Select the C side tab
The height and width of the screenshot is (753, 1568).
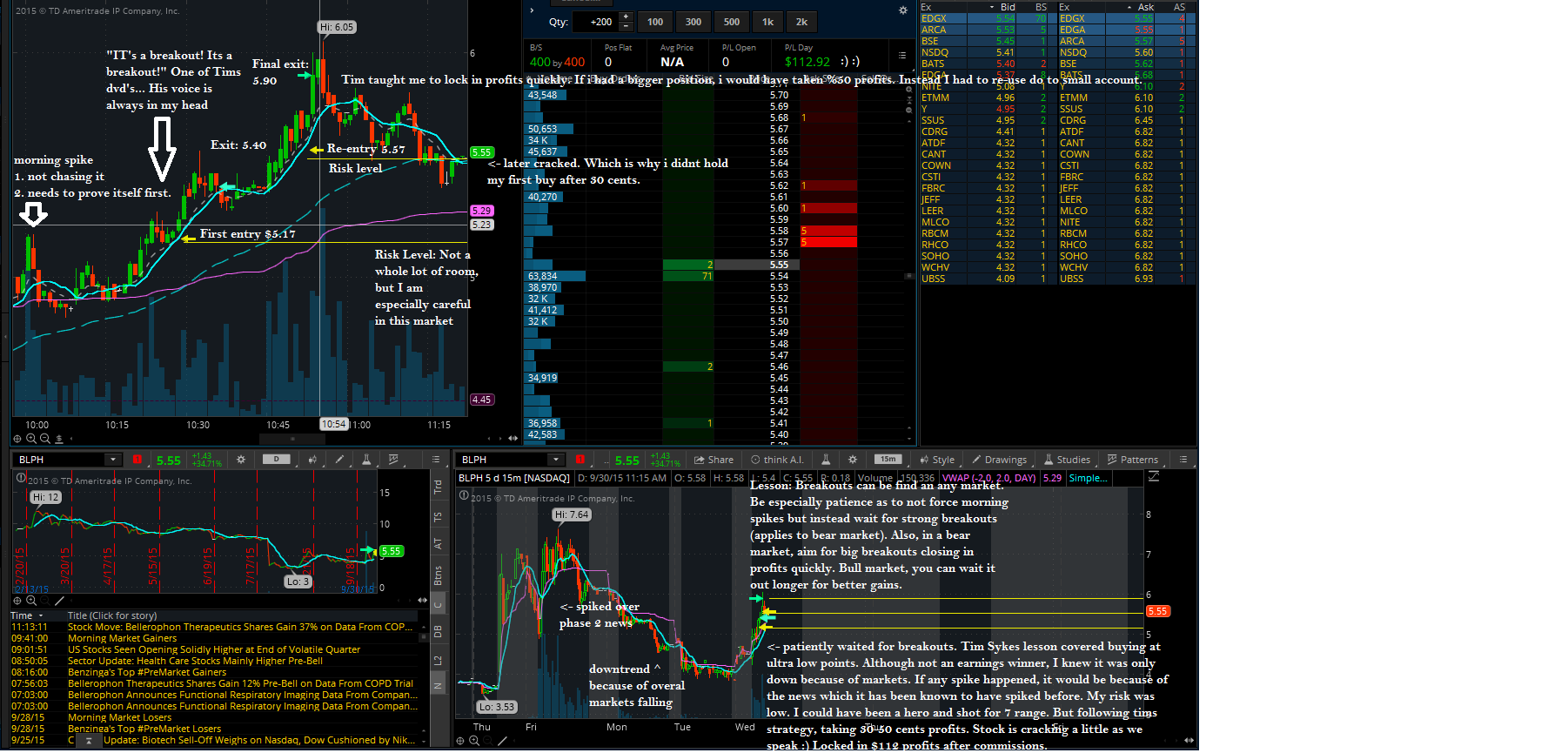439,604
